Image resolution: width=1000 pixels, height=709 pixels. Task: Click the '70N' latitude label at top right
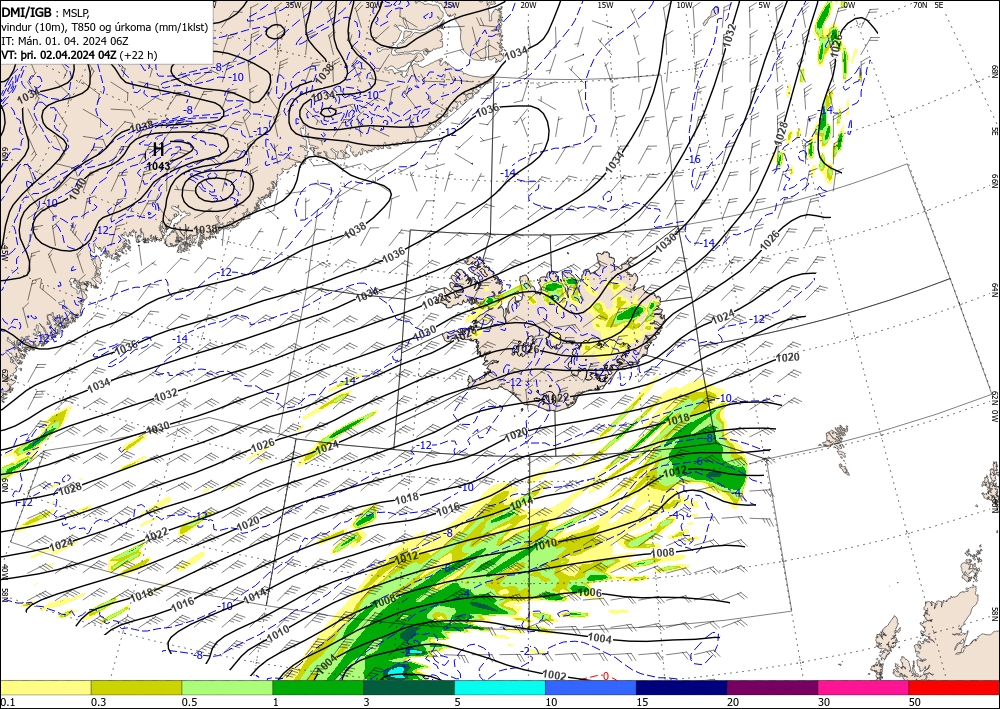click(920, 4)
